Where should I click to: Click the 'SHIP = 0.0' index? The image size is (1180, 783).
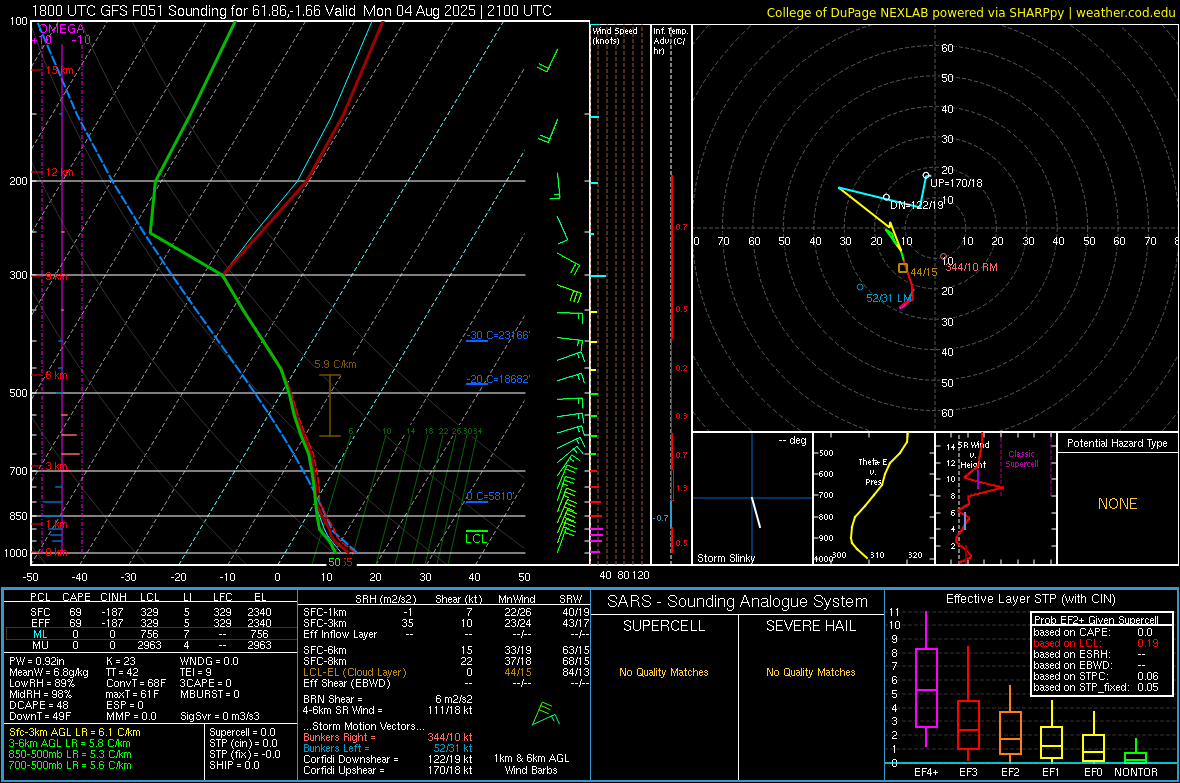234,765
